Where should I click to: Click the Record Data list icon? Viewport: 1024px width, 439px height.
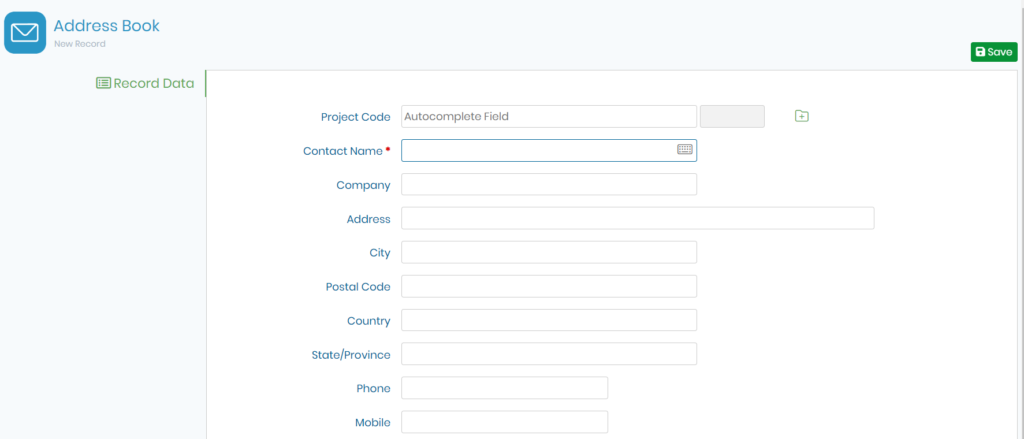tap(103, 83)
